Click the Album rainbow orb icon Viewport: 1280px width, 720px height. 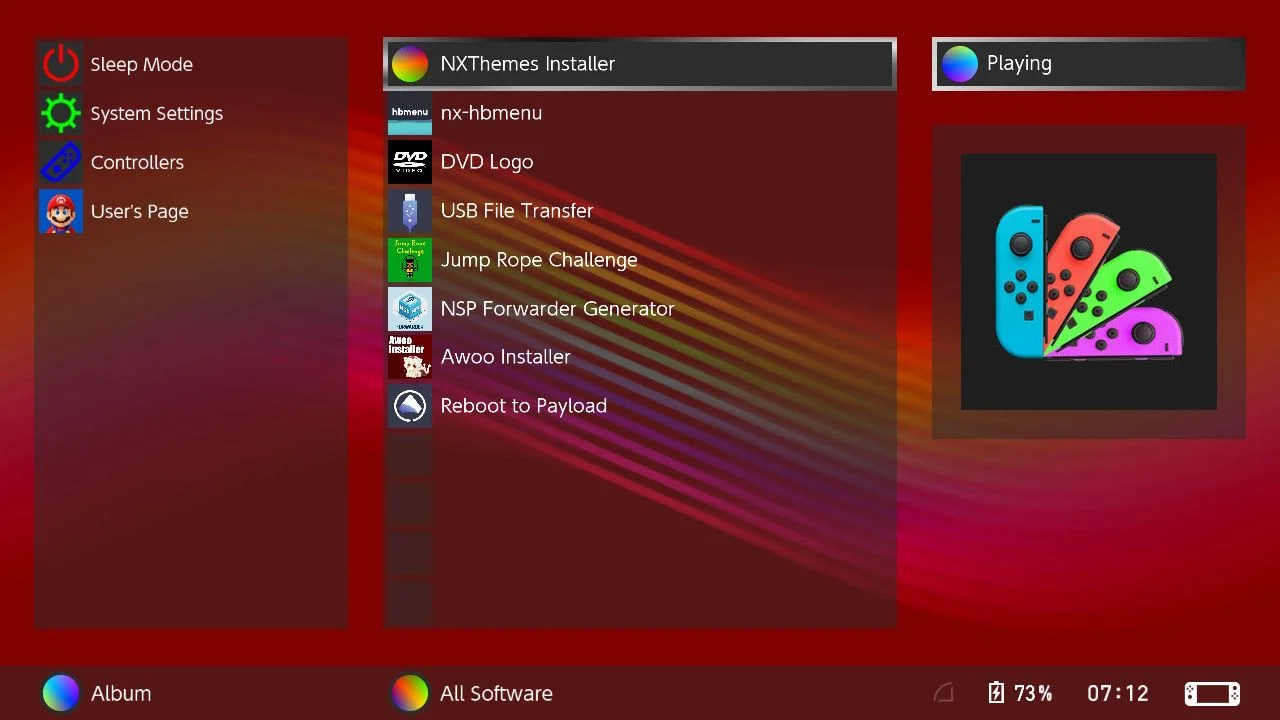pyautogui.click(x=61, y=693)
